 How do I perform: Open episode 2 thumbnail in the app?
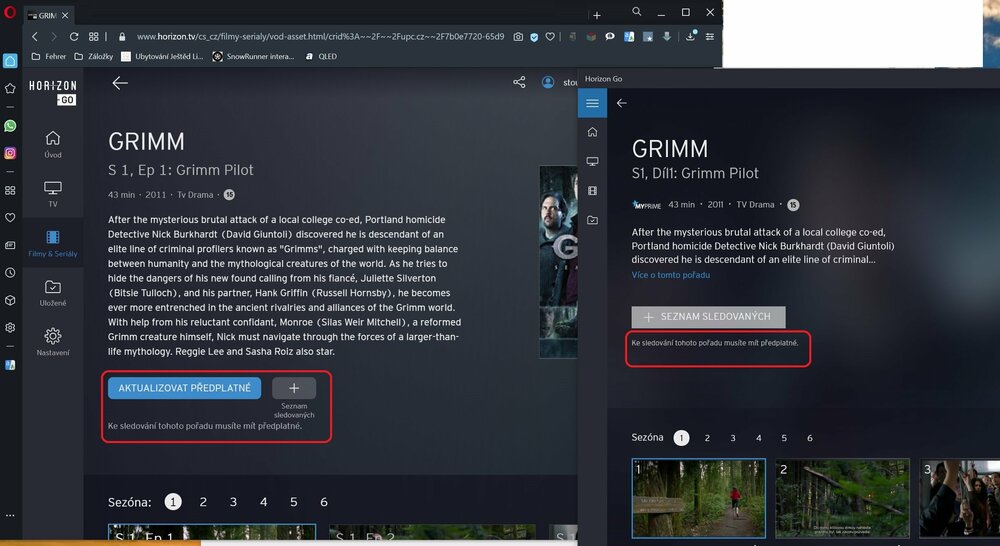tap(842, 497)
